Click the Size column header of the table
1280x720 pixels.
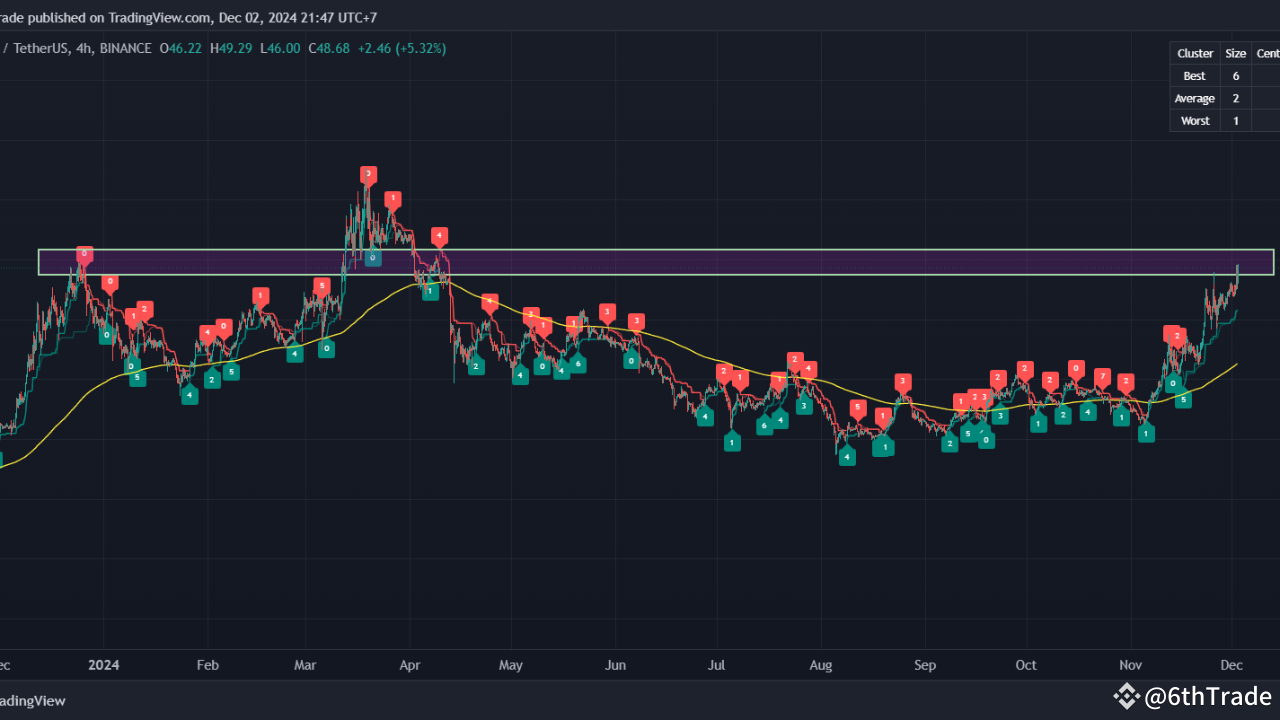click(x=1236, y=53)
